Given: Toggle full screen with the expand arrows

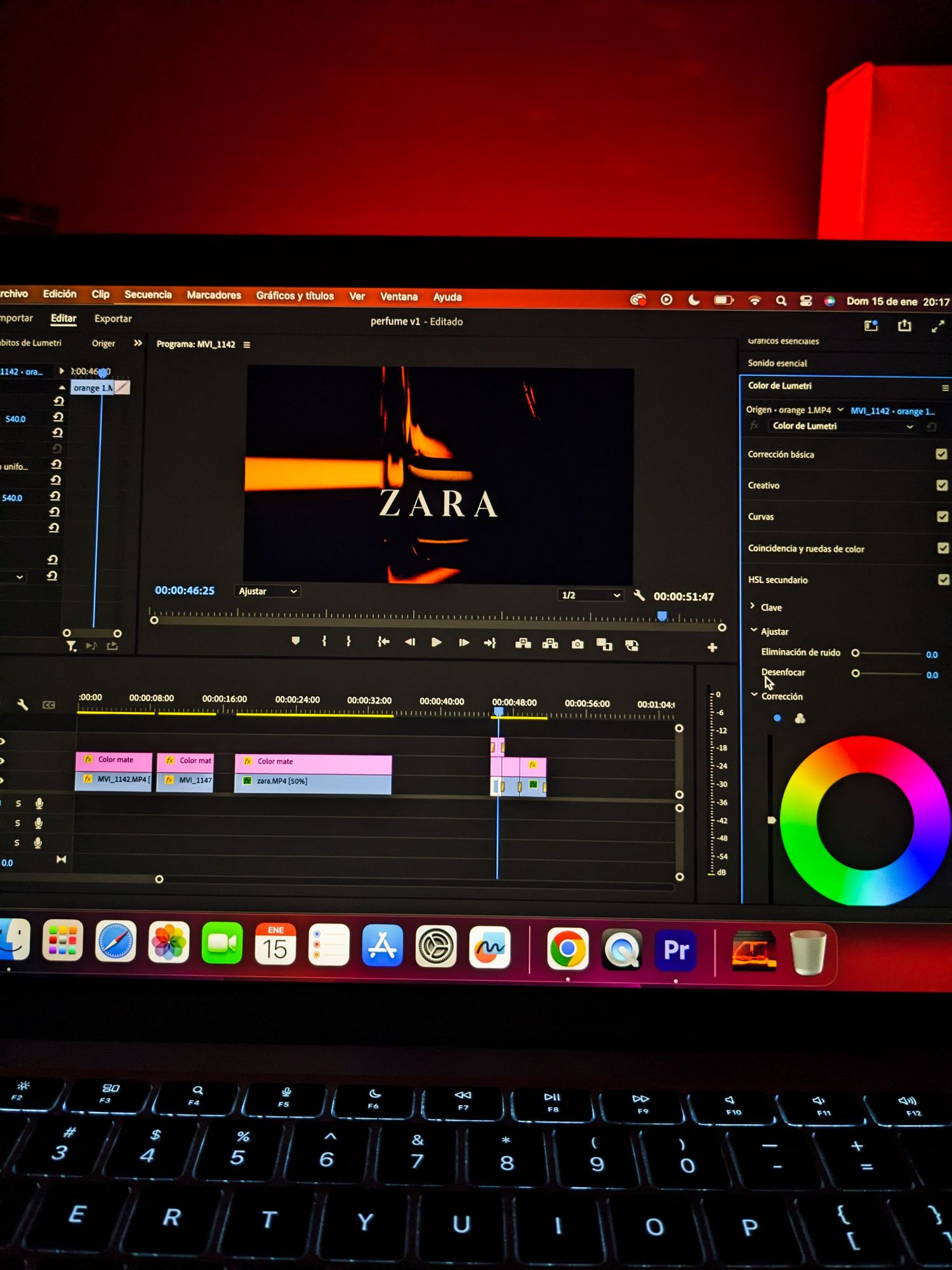Looking at the screenshot, I should pos(937,326).
